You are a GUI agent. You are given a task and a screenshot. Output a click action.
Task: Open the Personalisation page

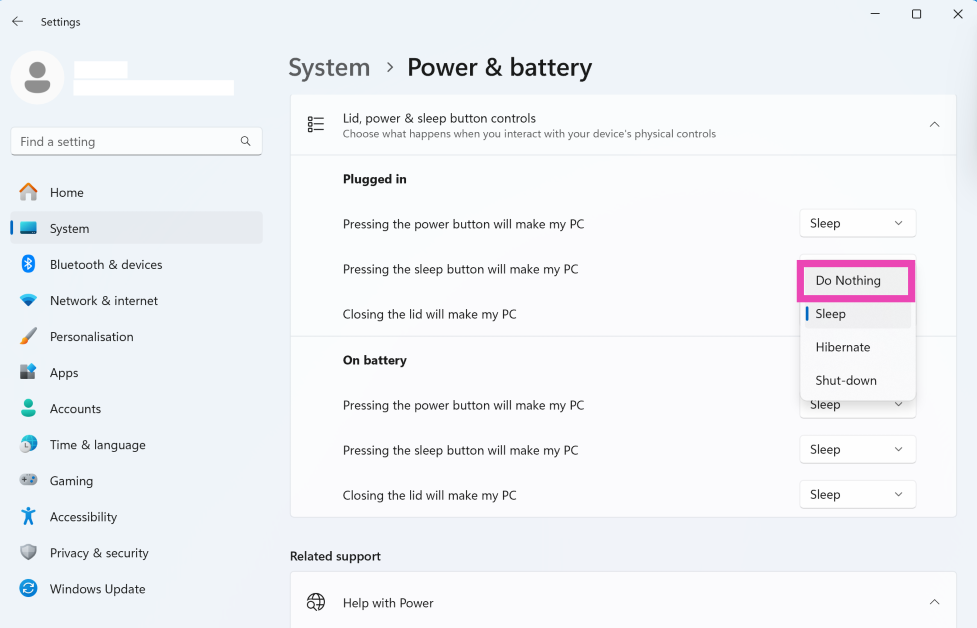pos(91,337)
